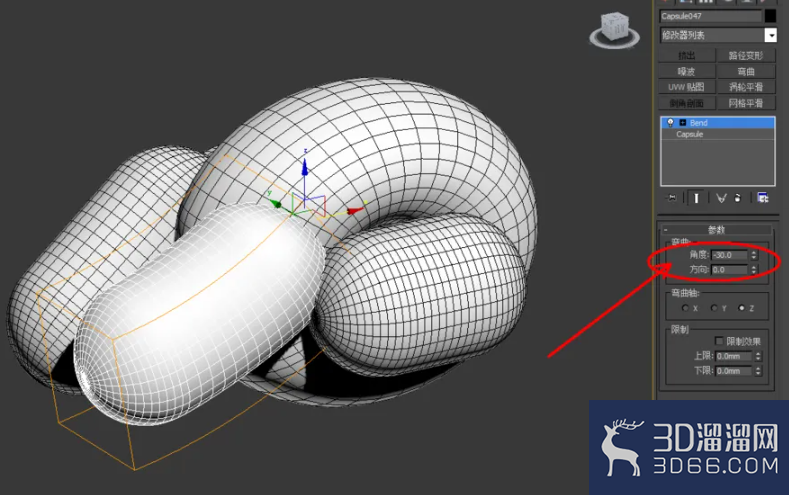Click the UVW 贴图 modifier button
Viewport: 789px width, 495px height.
point(686,87)
